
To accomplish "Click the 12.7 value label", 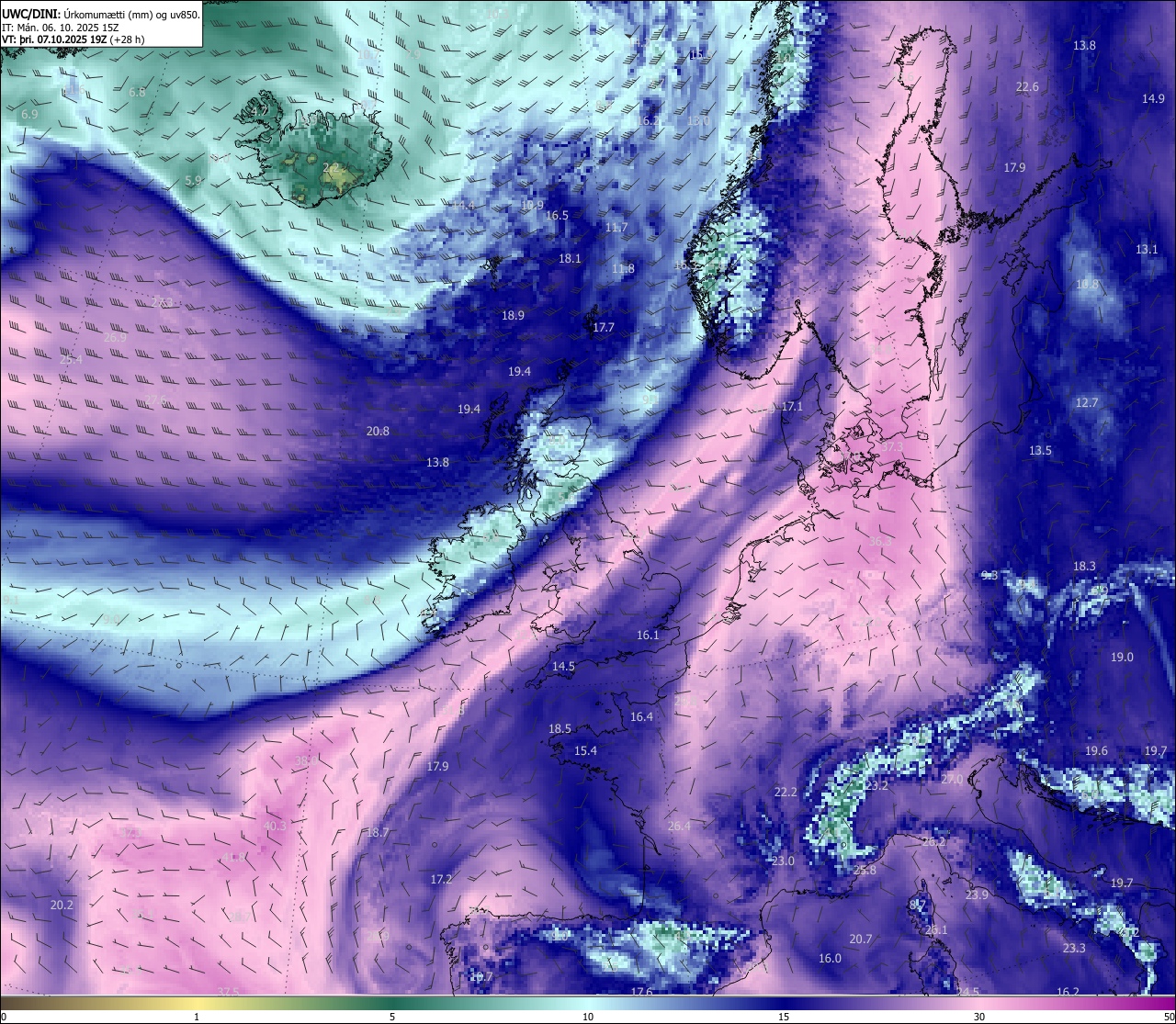I will pyautogui.click(x=1087, y=403).
